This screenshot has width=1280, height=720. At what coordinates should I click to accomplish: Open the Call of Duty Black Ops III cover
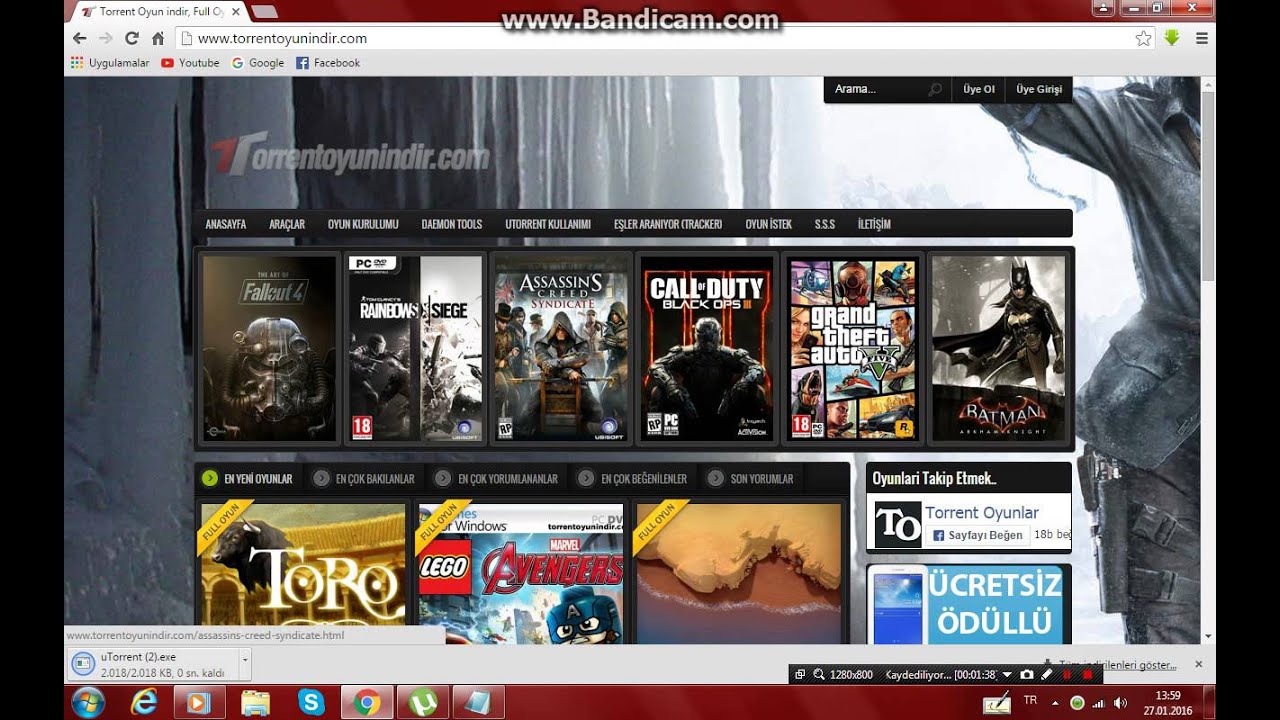707,348
